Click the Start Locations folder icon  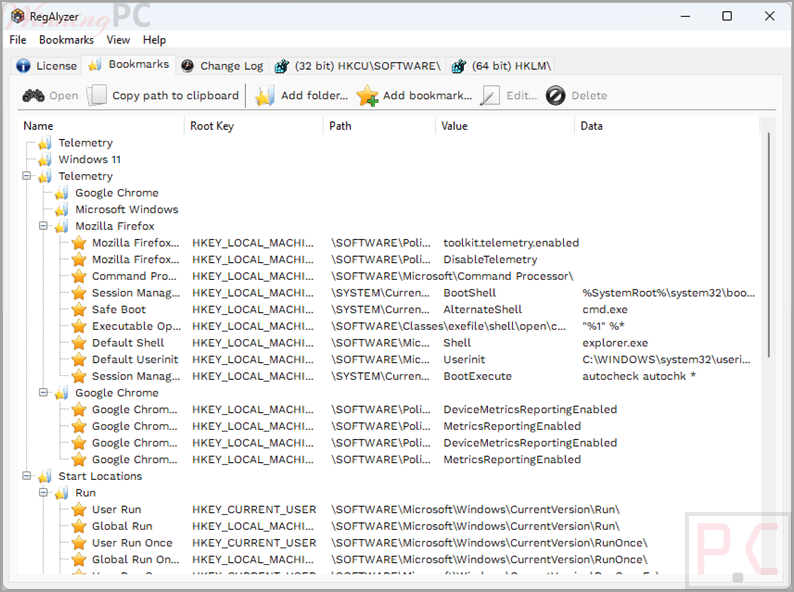tap(45, 477)
